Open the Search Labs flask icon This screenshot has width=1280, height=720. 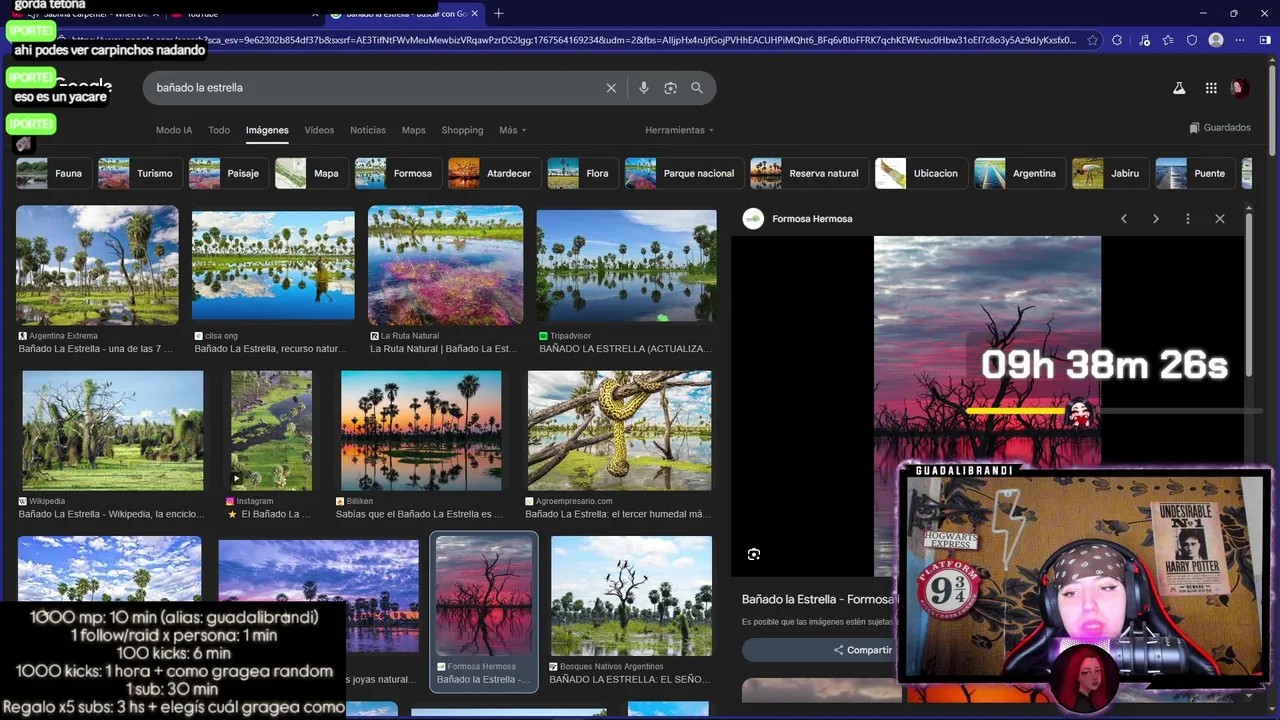tap(1179, 88)
